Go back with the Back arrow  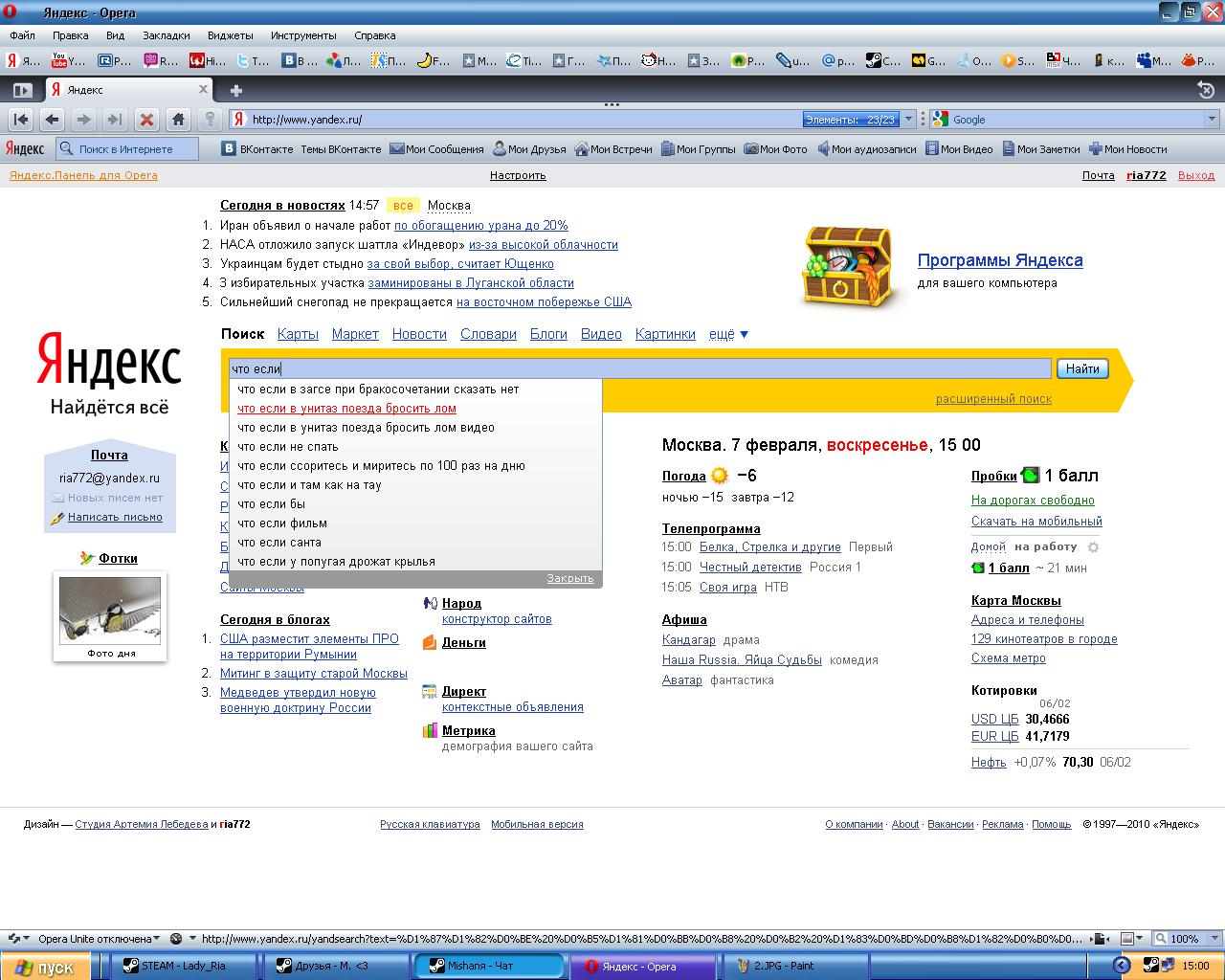[53, 120]
